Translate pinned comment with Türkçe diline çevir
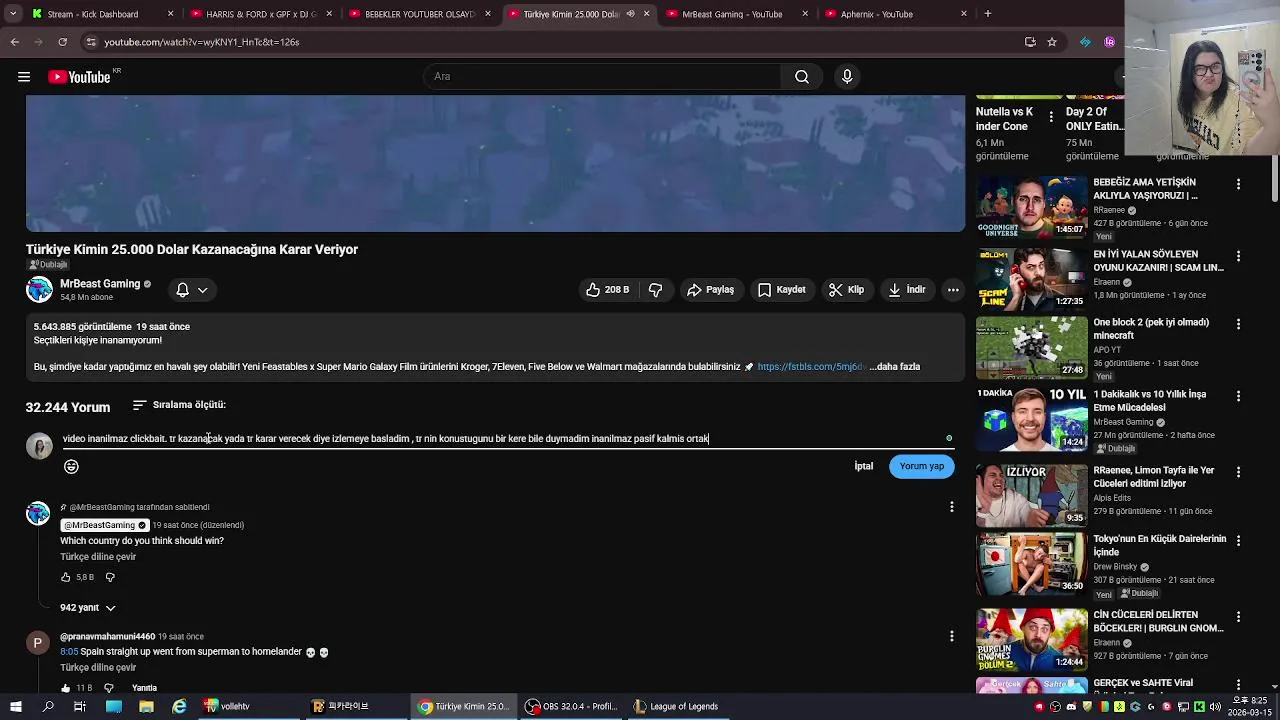Image resolution: width=1280 pixels, height=720 pixels. [98, 557]
